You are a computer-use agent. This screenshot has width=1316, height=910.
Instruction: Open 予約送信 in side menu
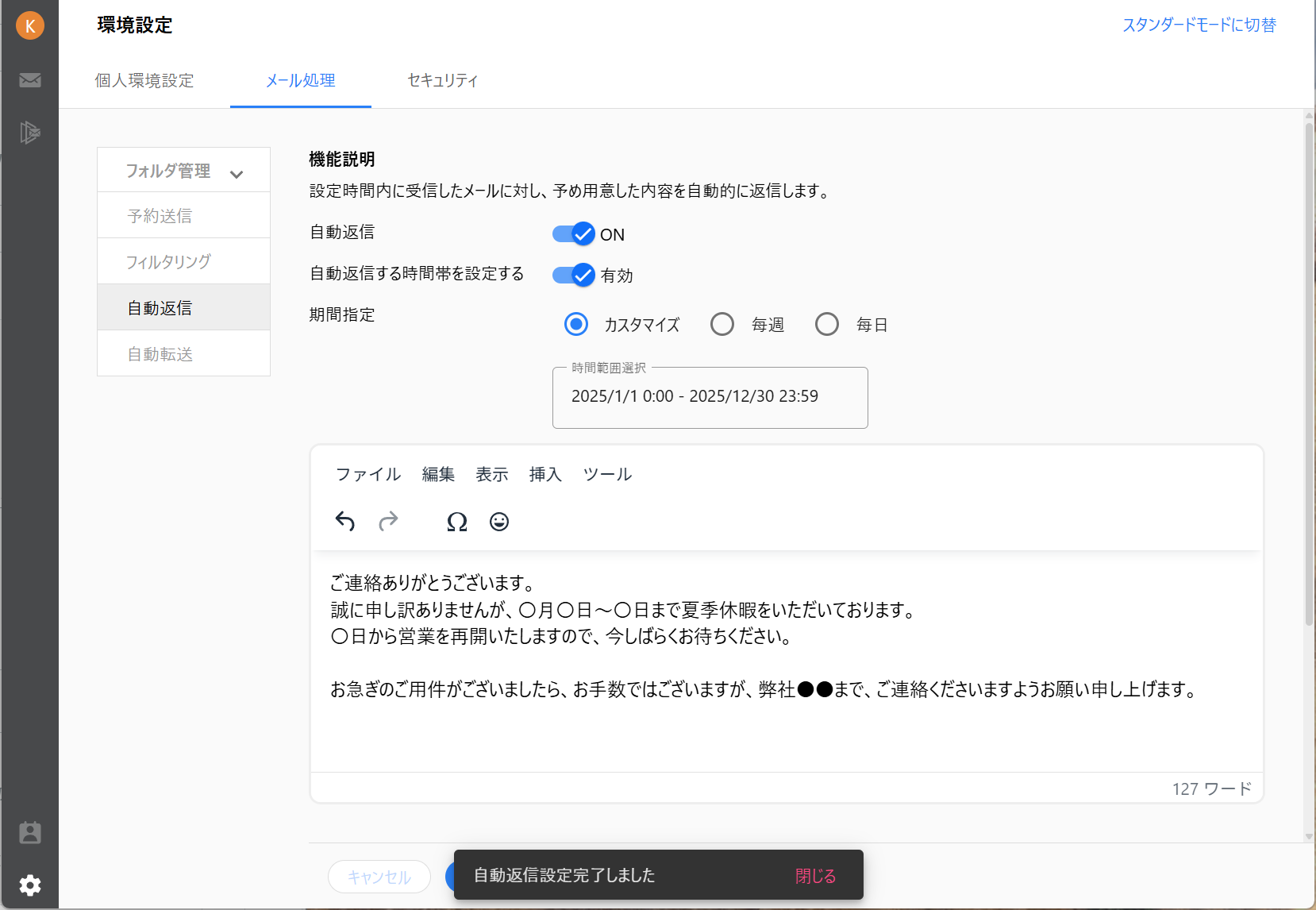point(183,215)
